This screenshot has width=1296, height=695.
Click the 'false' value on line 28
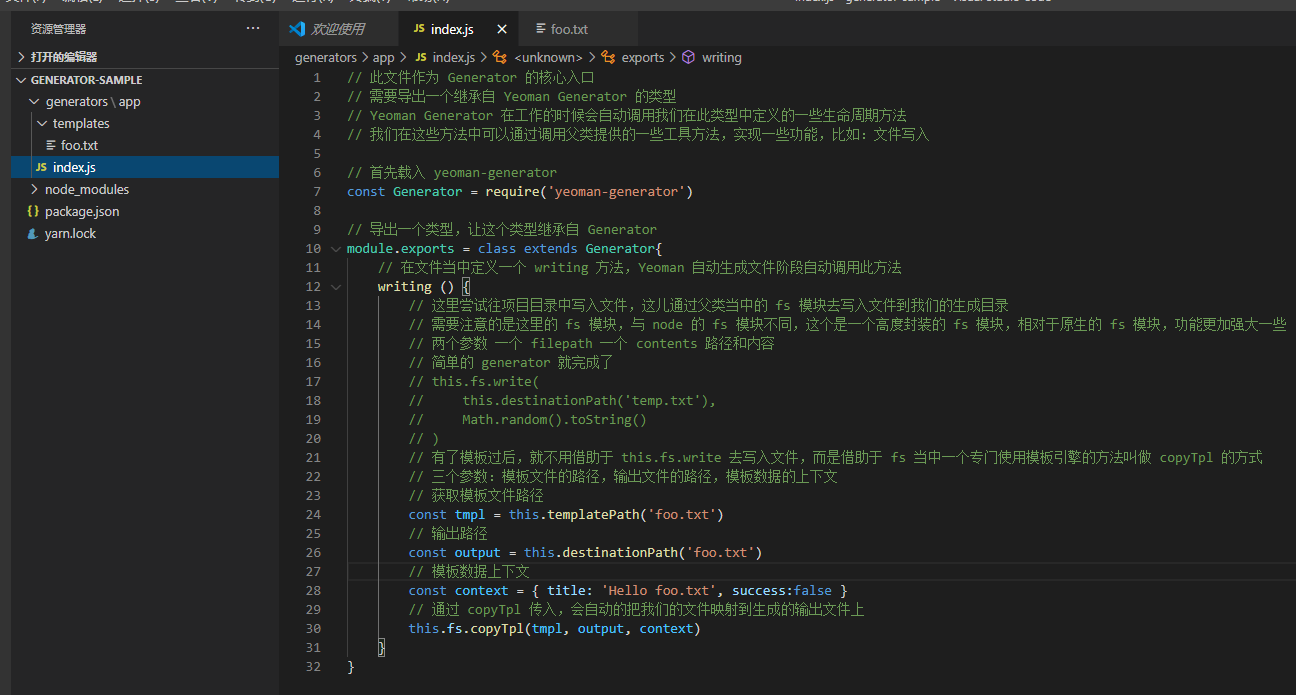click(813, 590)
